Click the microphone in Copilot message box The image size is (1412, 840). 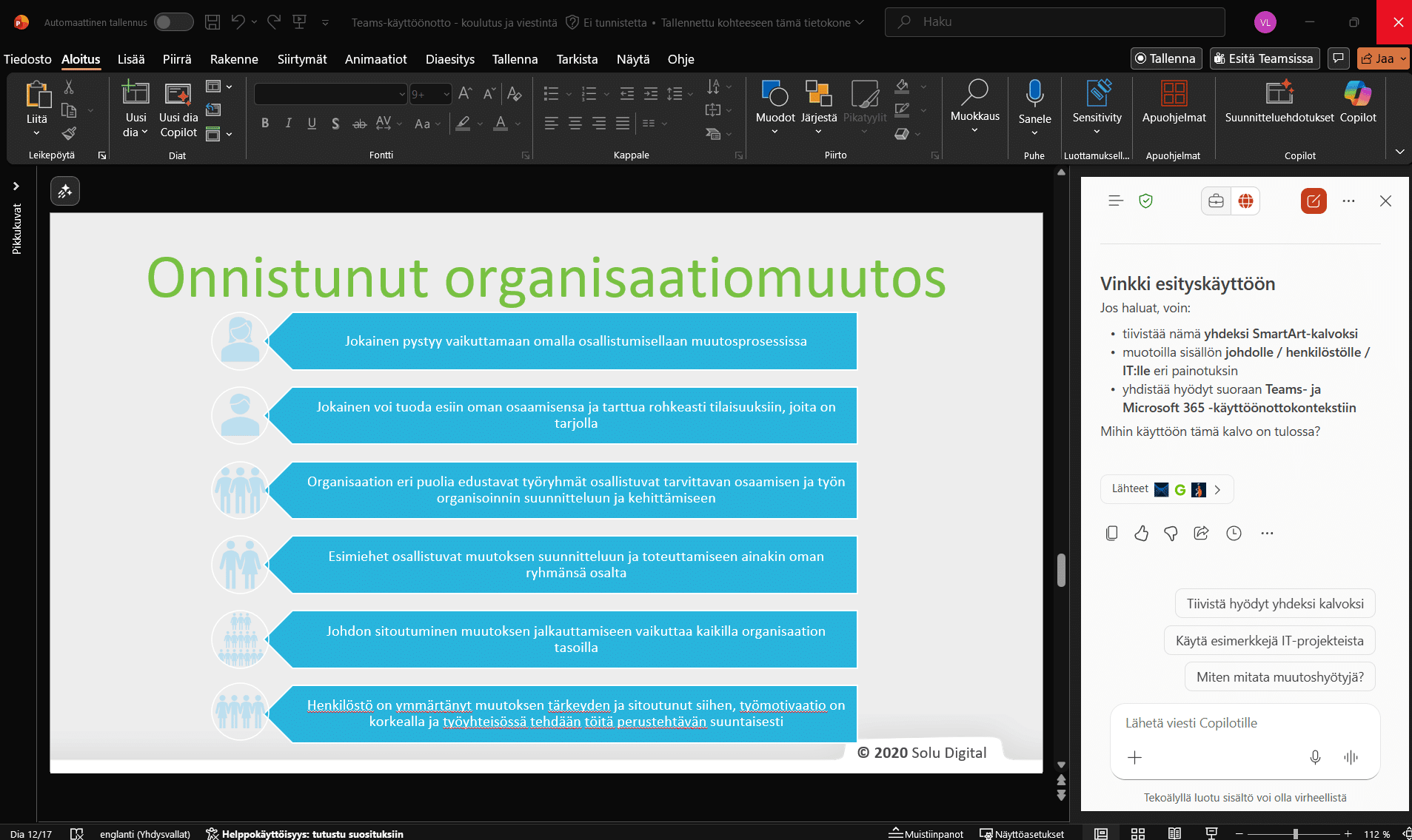pos(1315,757)
